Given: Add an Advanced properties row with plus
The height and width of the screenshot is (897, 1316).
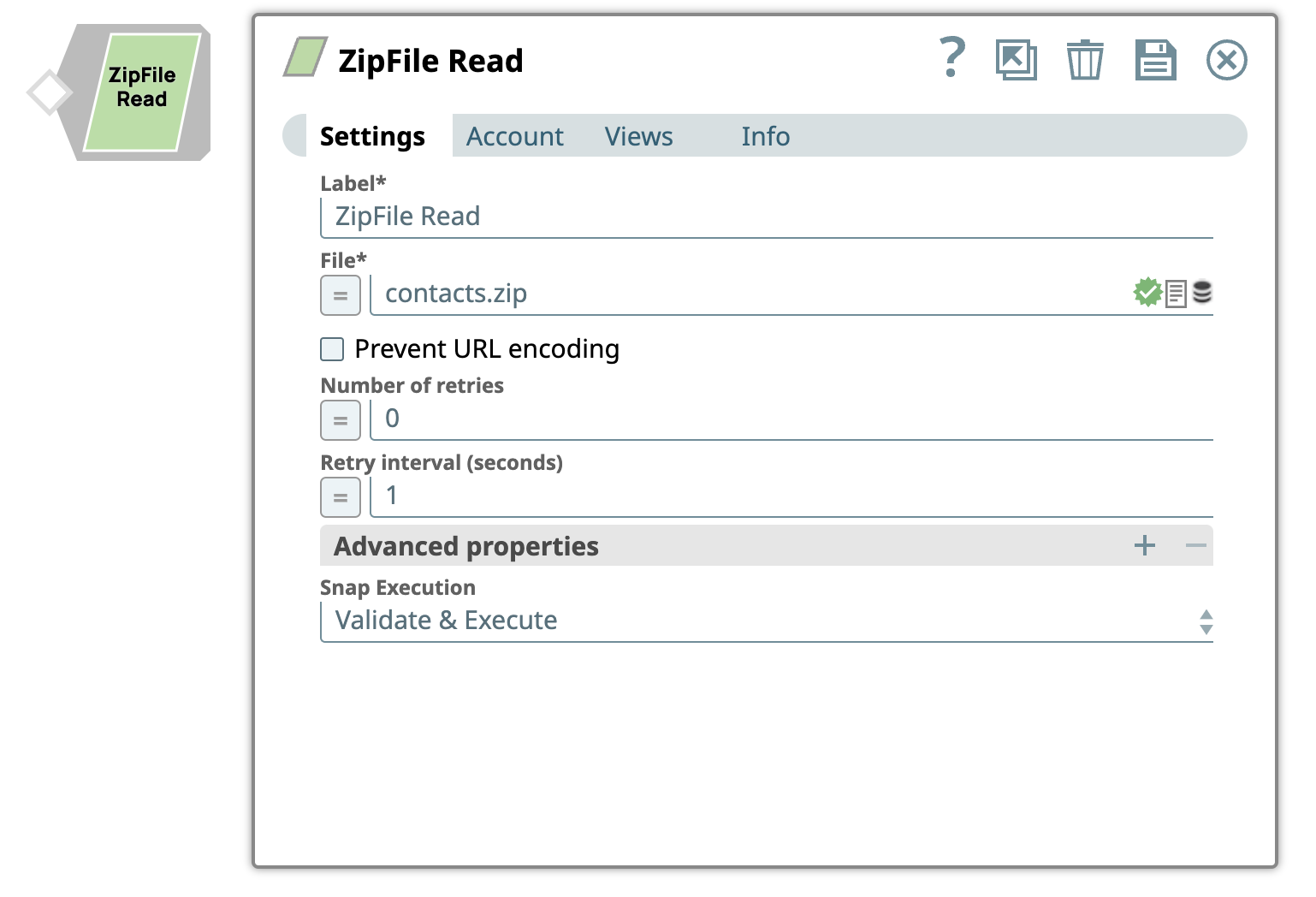Looking at the screenshot, I should pos(1144,546).
